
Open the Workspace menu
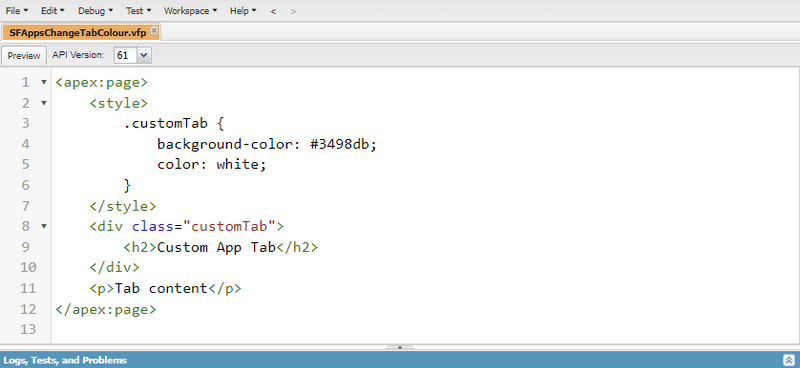190,11
